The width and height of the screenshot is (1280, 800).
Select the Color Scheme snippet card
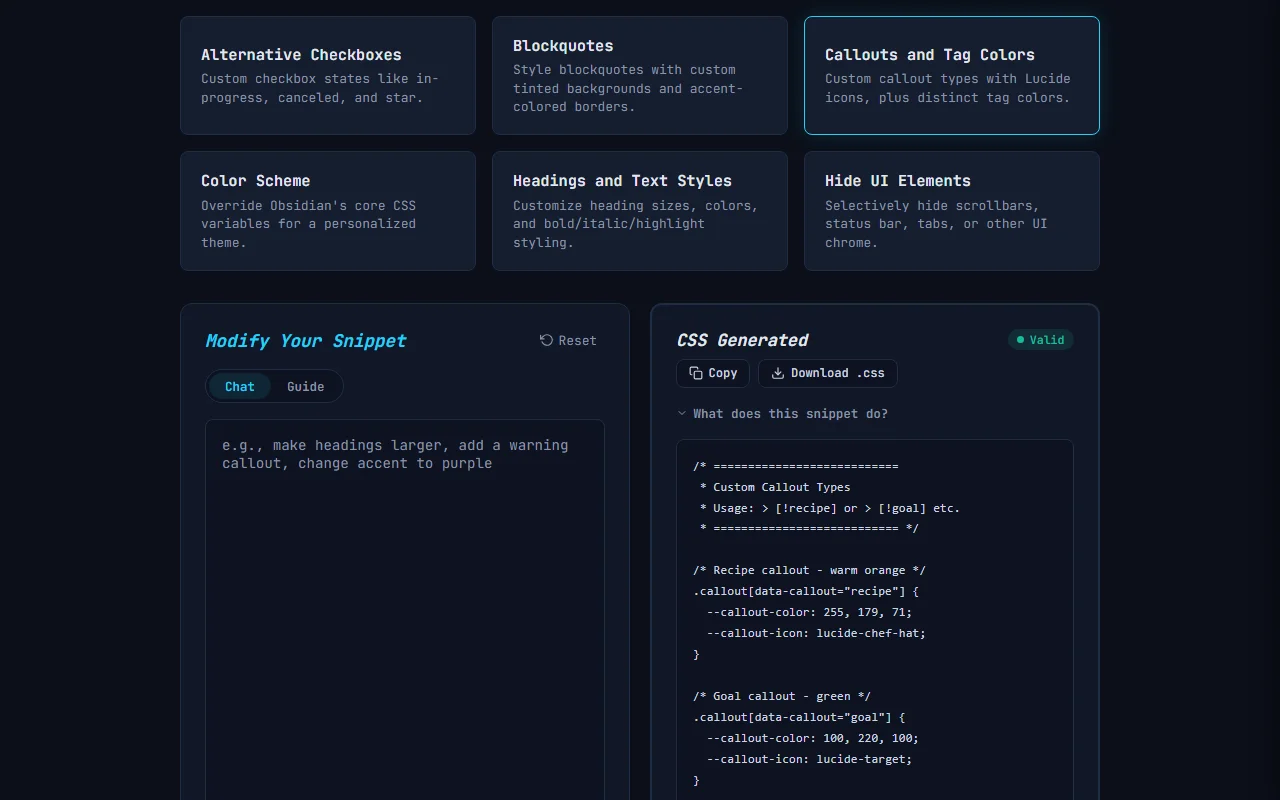tap(327, 211)
